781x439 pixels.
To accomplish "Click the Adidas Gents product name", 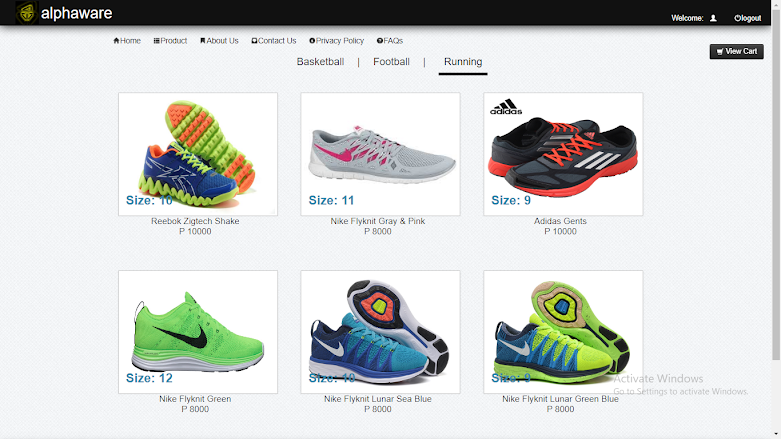I will click(560, 221).
